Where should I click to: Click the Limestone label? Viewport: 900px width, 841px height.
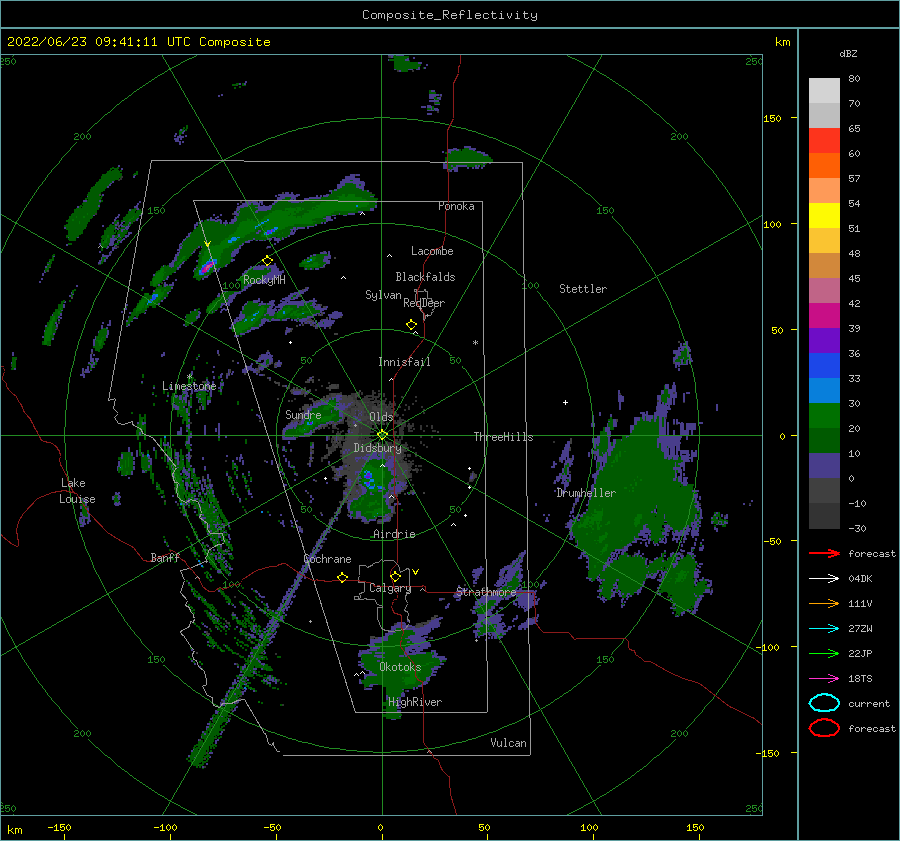(189, 386)
